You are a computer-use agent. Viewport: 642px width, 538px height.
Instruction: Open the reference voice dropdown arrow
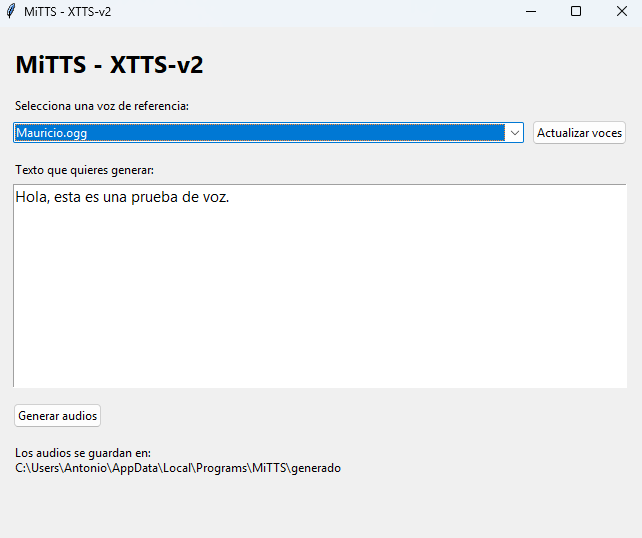tap(515, 133)
